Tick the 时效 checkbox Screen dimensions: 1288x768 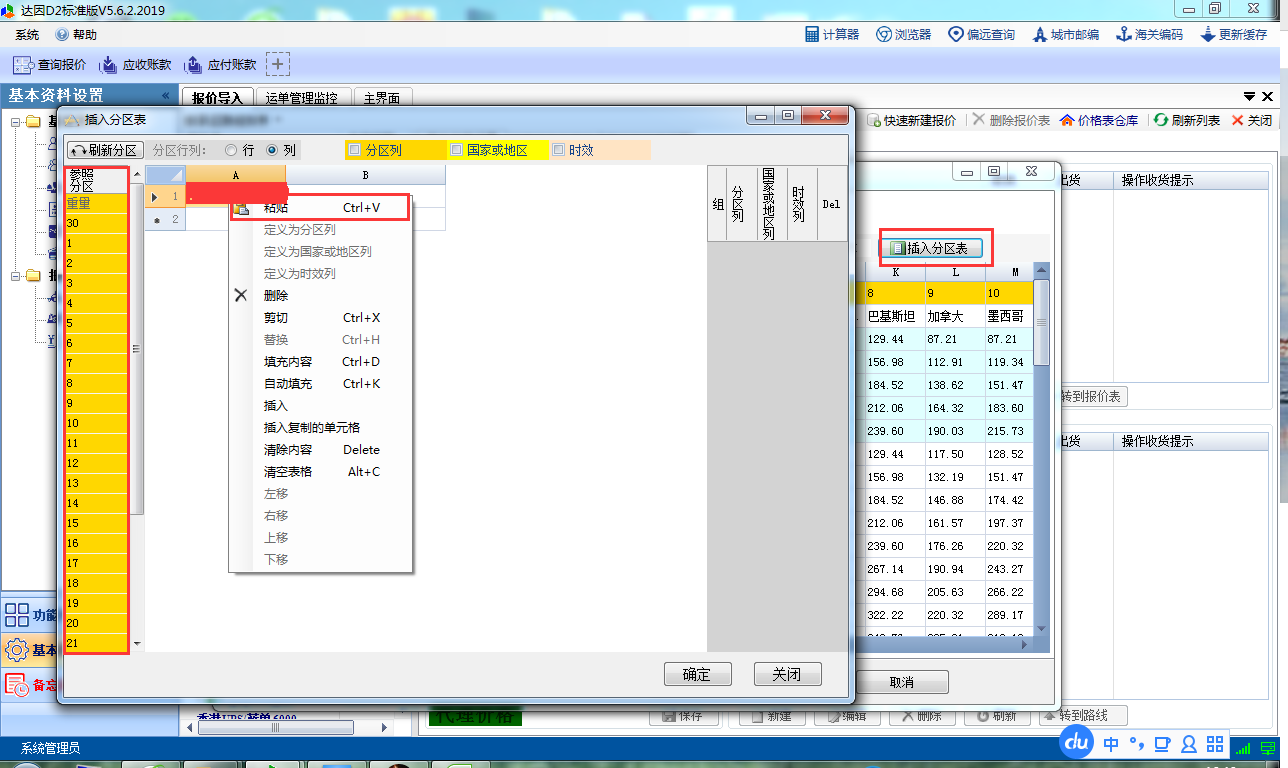559,150
